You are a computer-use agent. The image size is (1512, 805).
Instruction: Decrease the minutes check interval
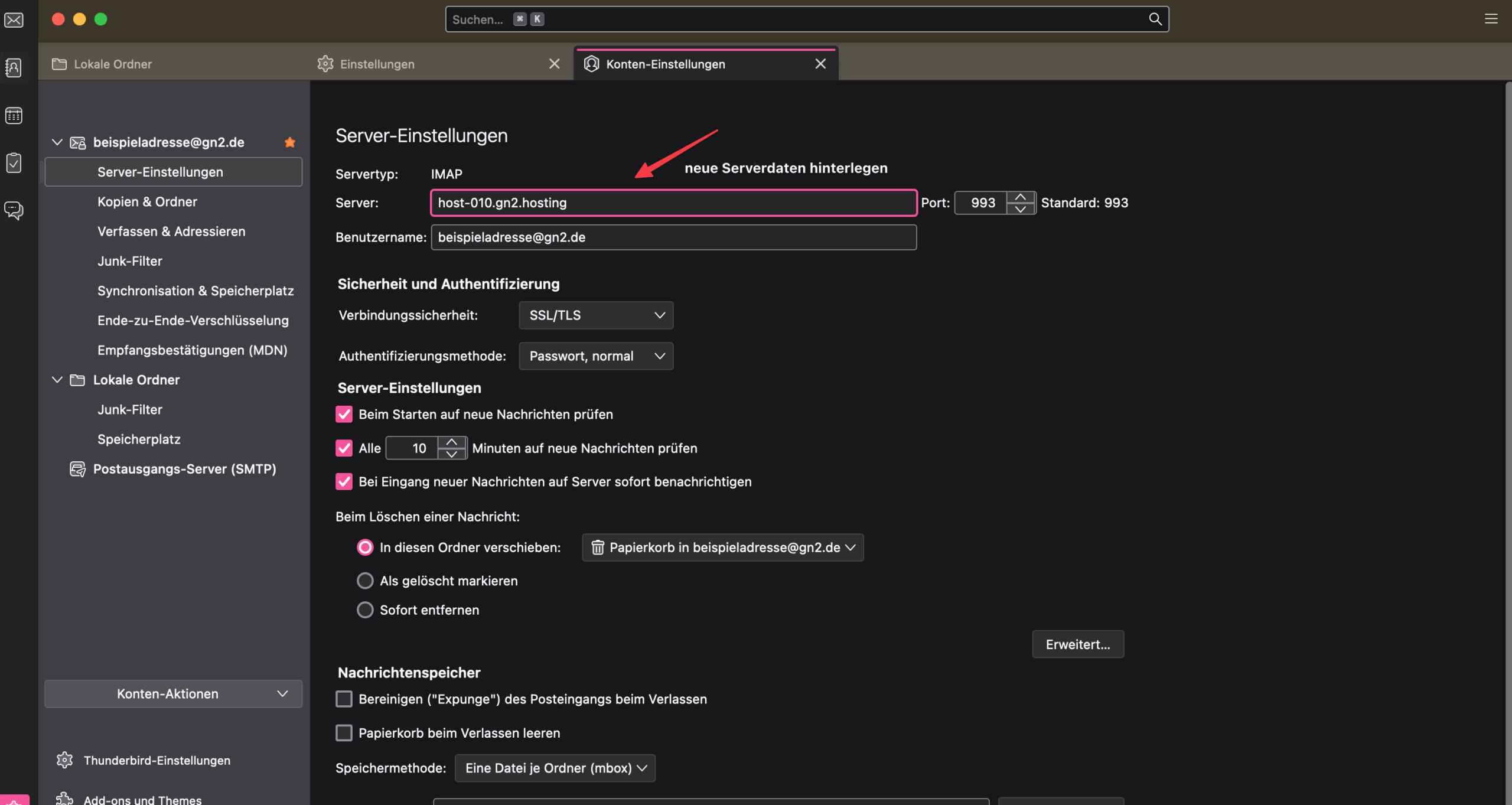point(452,454)
